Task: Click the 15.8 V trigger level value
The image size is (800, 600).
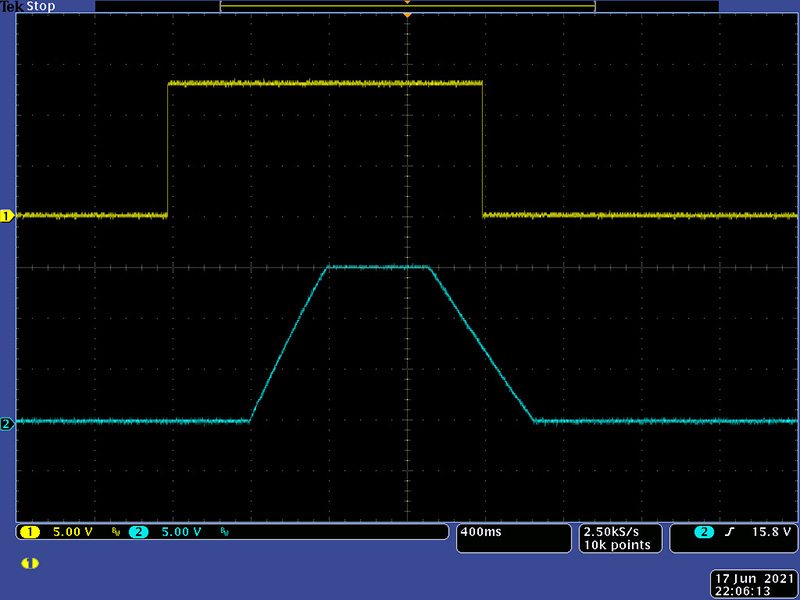Action: [x=774, y=532]
